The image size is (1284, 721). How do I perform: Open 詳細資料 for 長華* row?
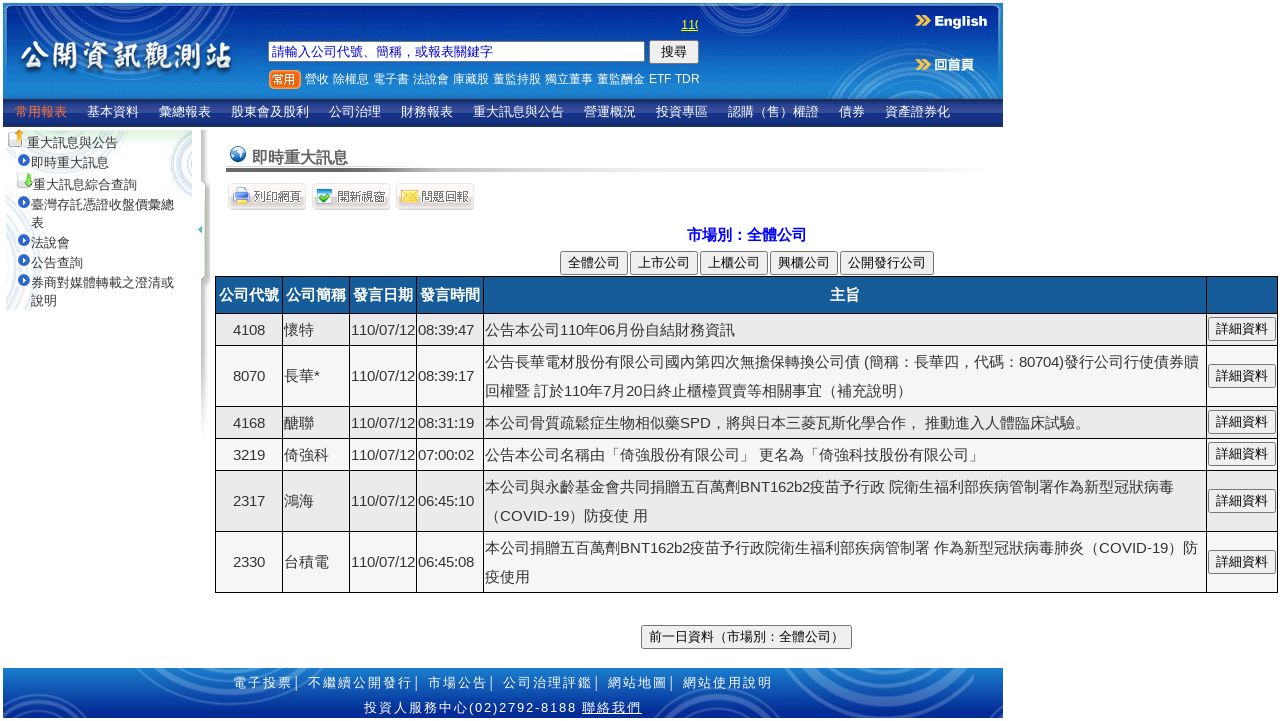1242,376
